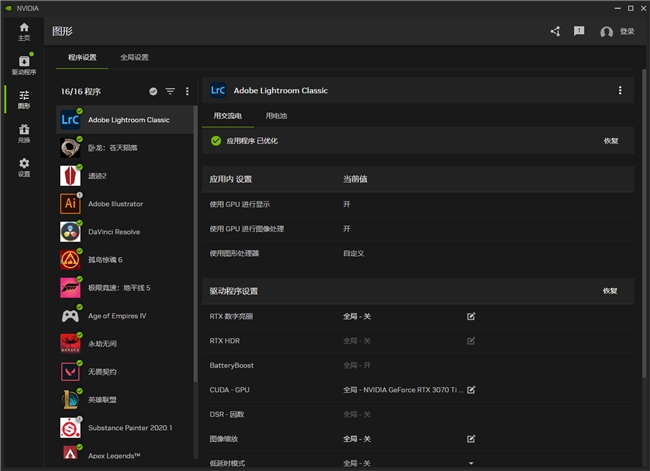Switch to the 全局设置 tab
Image resolution: width=650 pixels, height=471 pixels.
(134, 57)
